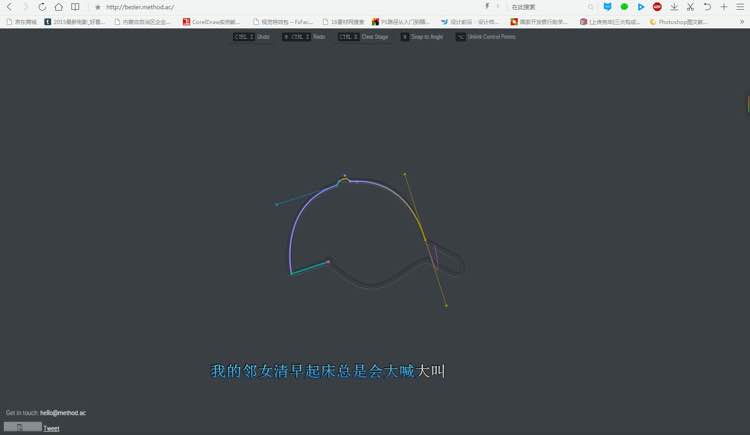The width and height of the screenshot is (750, 435).
Task: Click the Undo shortcut in game toolbar
Action: coord(251,36)
